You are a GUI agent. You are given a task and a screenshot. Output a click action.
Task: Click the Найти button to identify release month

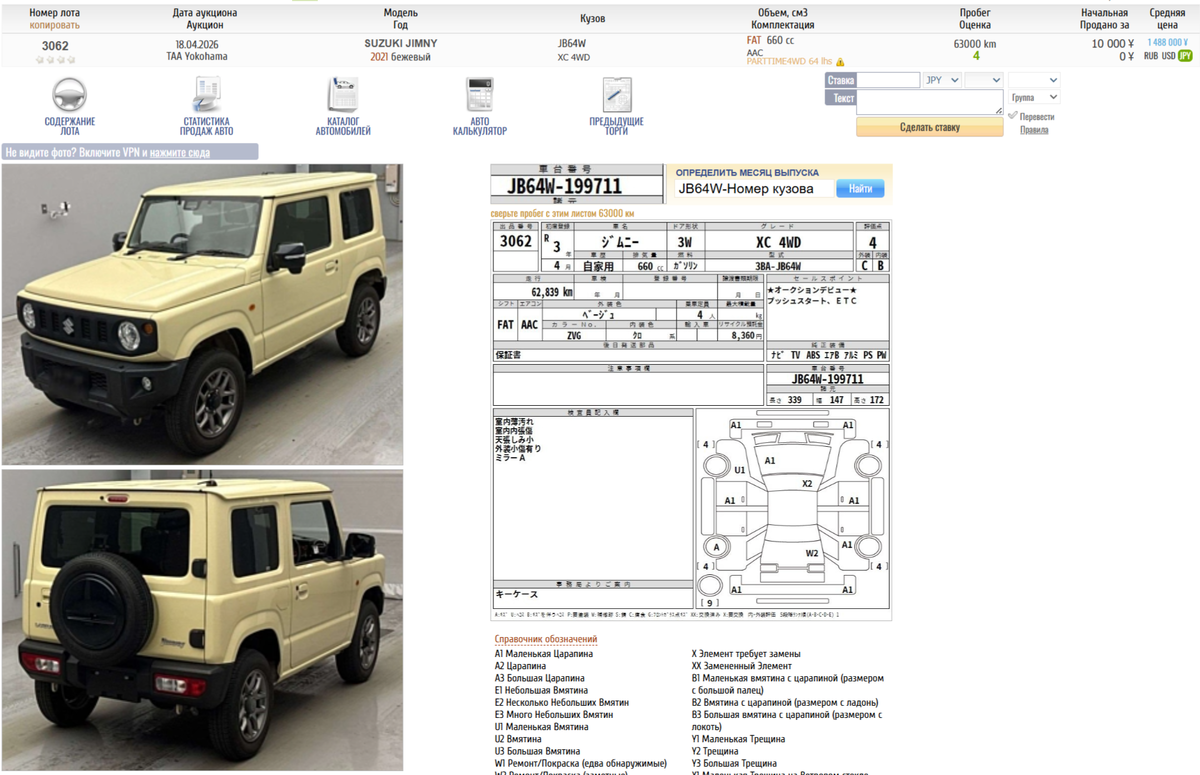pos(861,187)
